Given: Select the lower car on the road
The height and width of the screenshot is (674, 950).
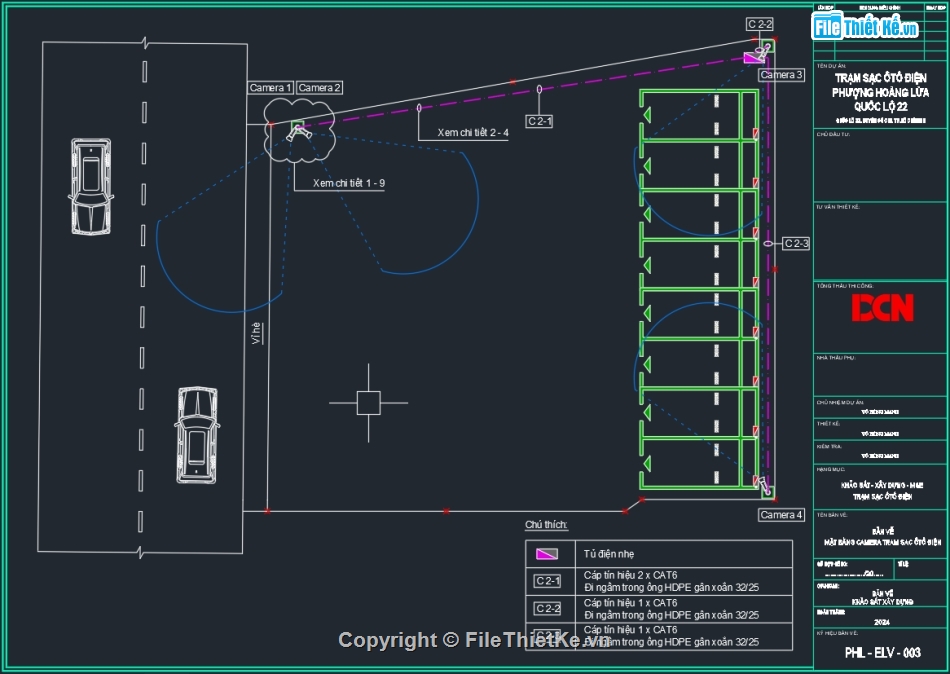Looking at the screenshot, I should pyautogui.click(x=197, y=435).
